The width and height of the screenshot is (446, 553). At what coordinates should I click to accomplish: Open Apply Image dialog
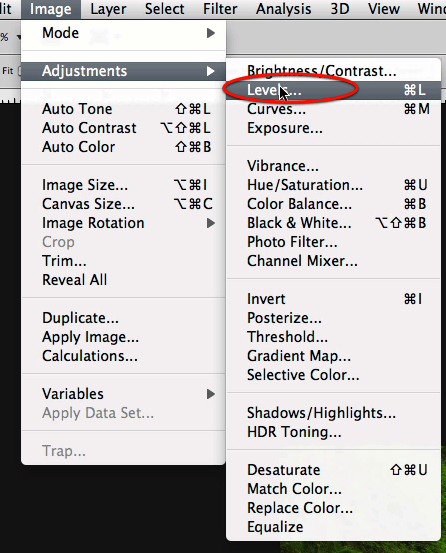point(123,337)
